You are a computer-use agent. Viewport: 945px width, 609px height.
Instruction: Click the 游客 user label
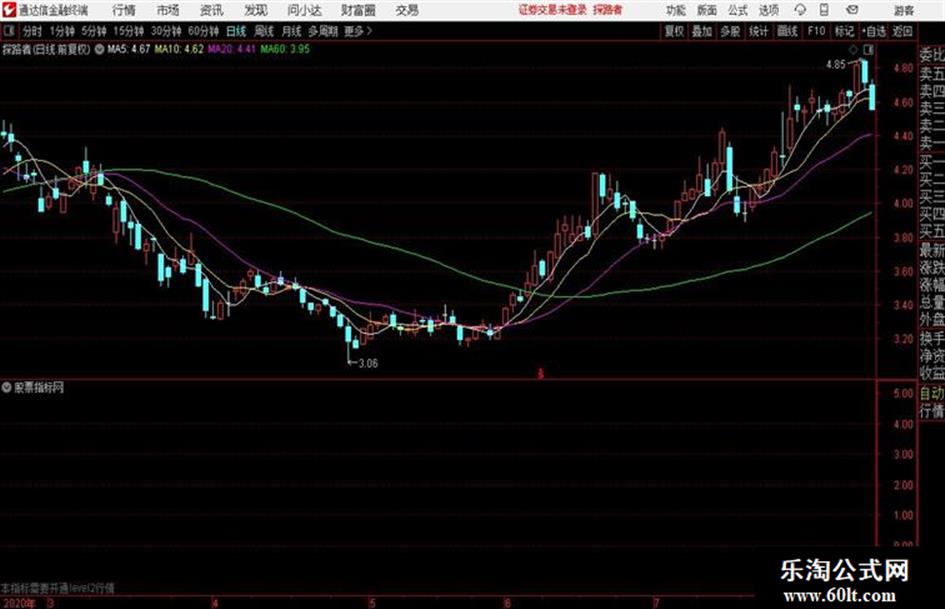click(x=904, y=10)
